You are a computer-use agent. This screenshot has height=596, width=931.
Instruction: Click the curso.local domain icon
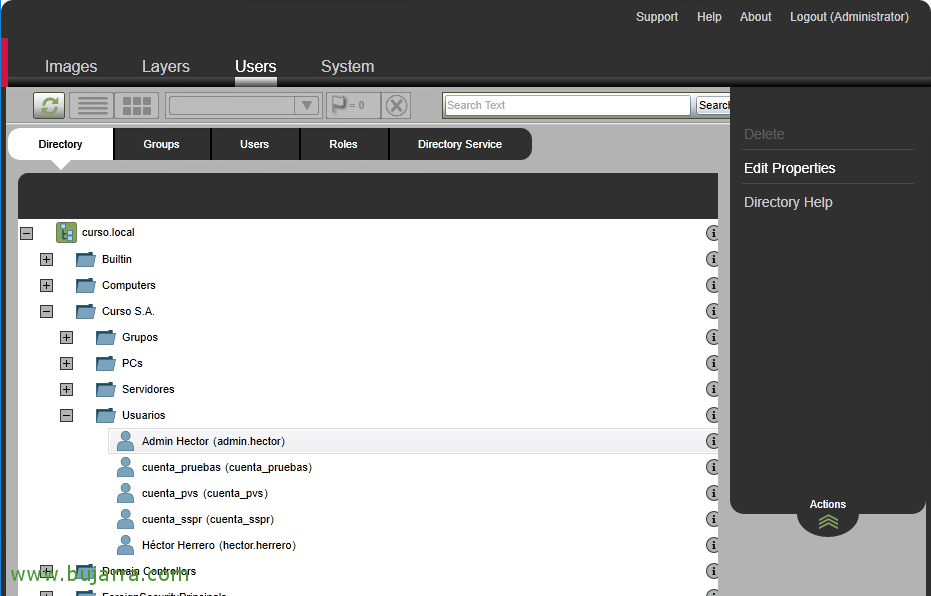pos(66,233)
